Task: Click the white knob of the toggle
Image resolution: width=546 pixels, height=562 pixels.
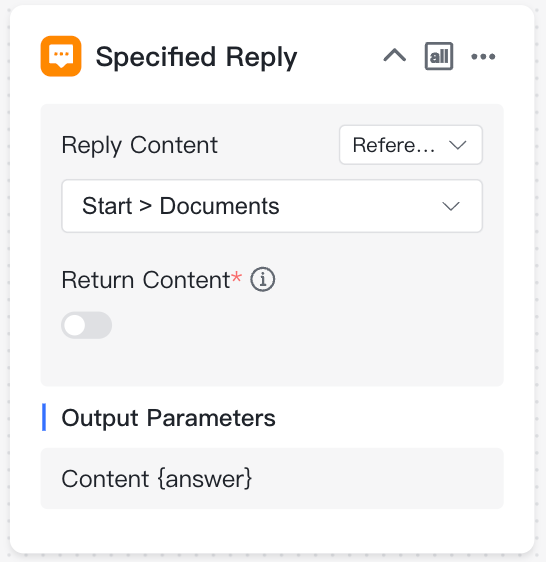Action: pyautogui.click(x=75, y=325)
